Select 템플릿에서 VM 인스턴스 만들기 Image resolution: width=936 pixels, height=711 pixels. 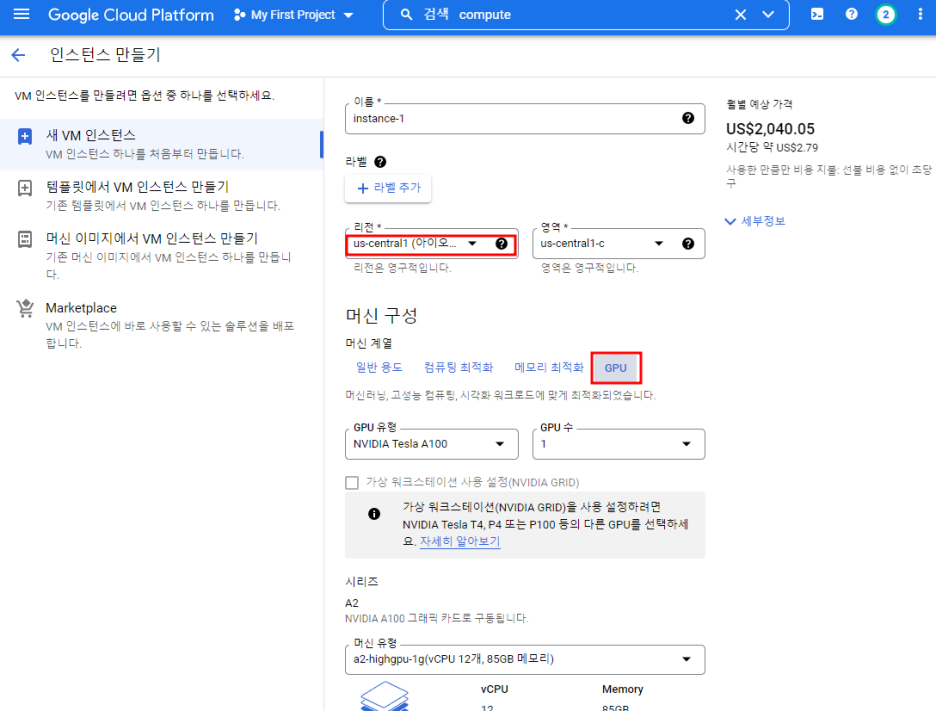click(161, 196)
